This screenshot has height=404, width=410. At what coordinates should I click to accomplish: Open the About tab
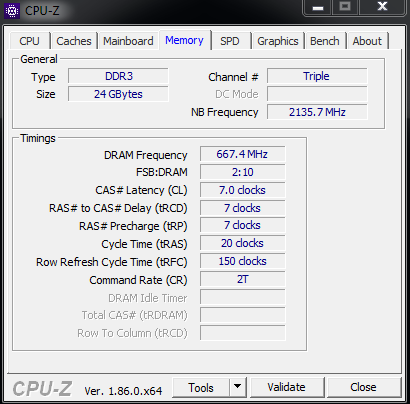click(x=367, y=41)
